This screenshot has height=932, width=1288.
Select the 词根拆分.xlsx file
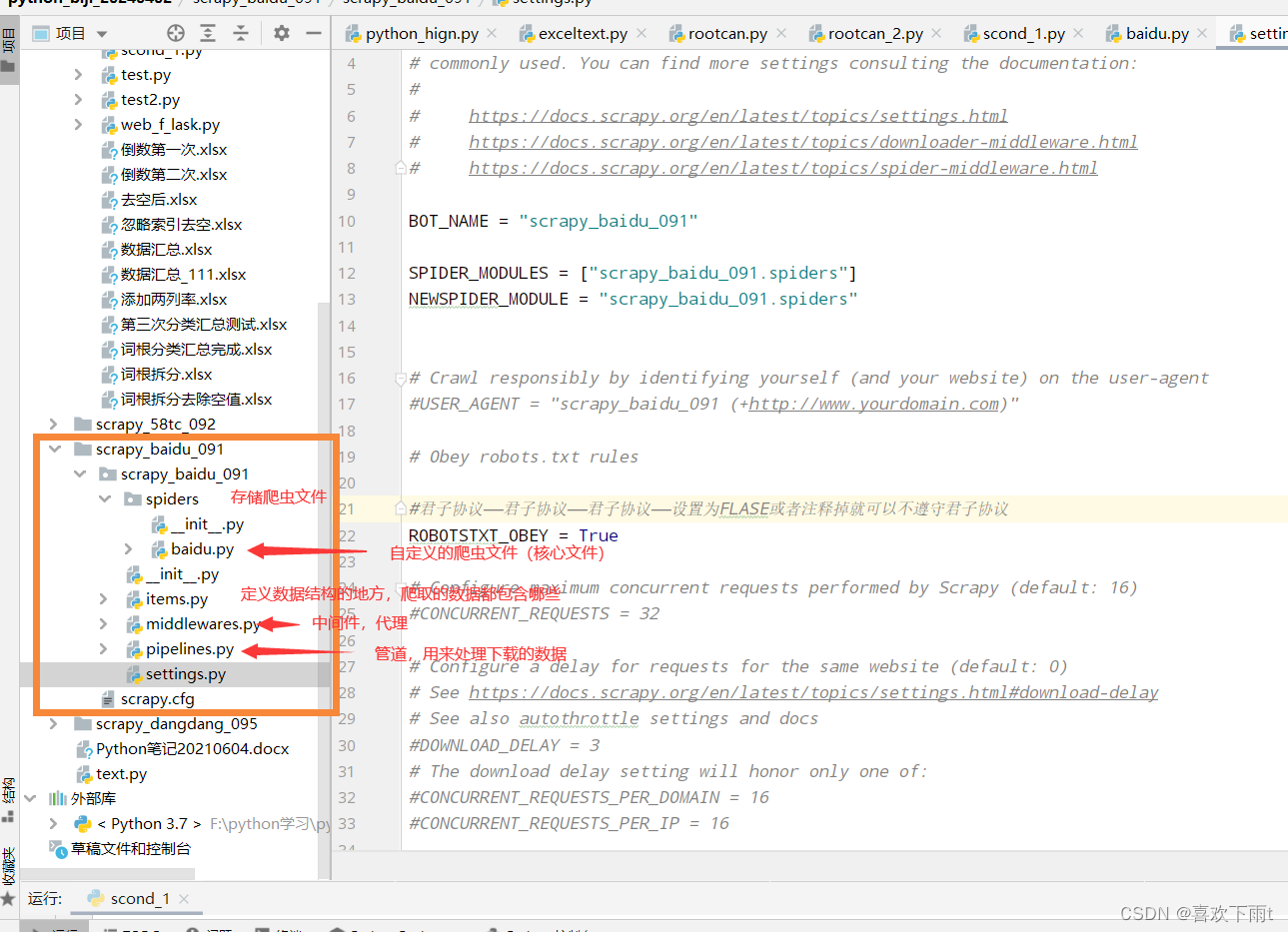tap(167, 374)
